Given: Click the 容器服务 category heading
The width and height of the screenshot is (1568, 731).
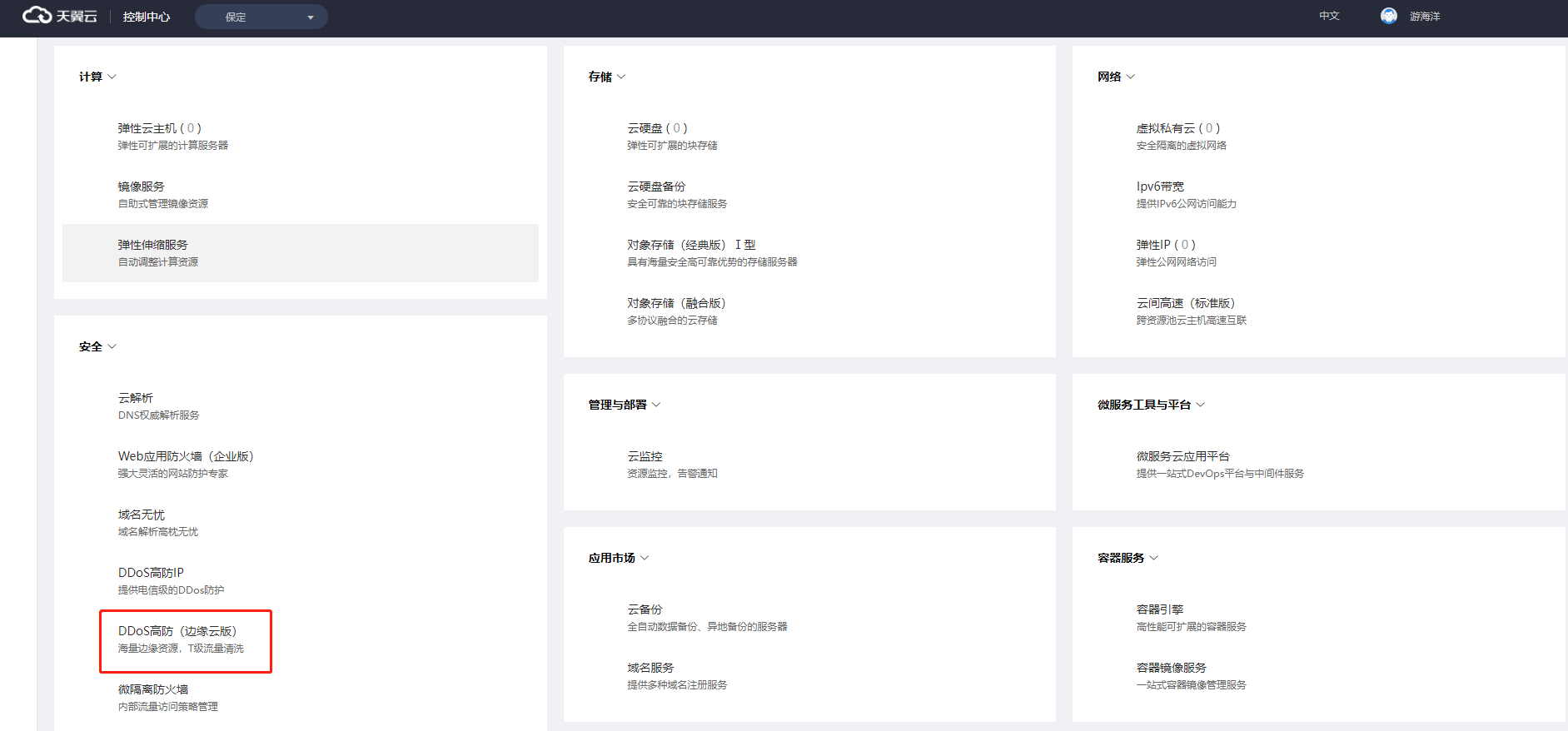Looking at the screenshot, I should (1120, 558).
